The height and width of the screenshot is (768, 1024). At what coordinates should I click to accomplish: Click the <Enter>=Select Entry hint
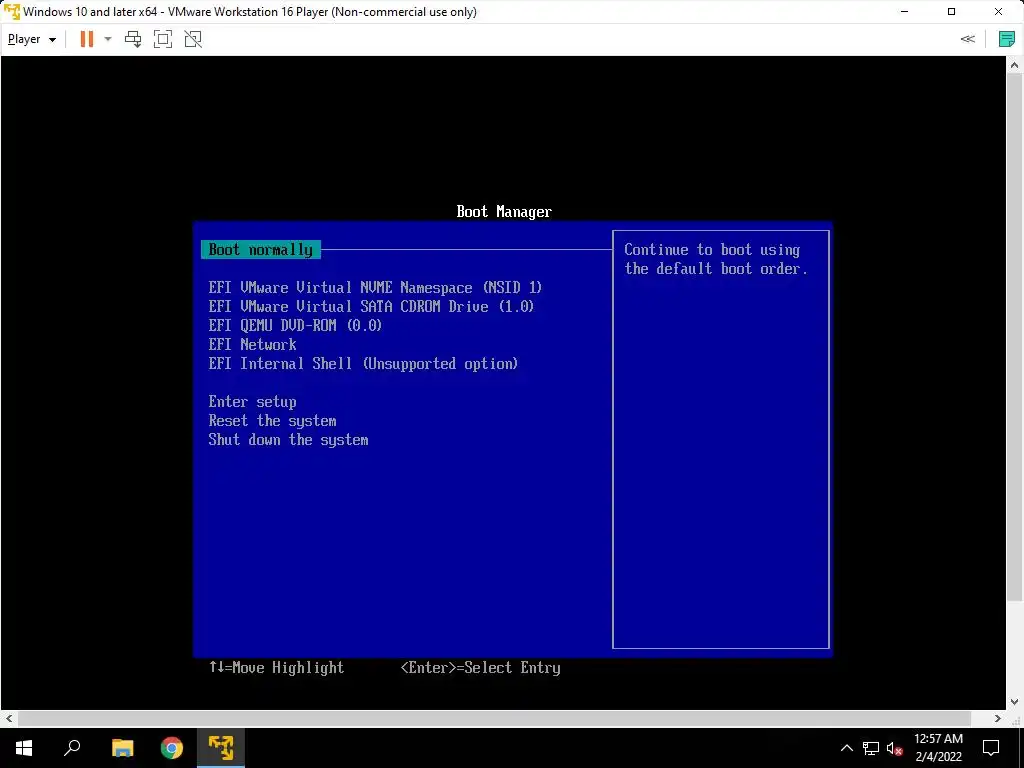click(x=481, y=667)
